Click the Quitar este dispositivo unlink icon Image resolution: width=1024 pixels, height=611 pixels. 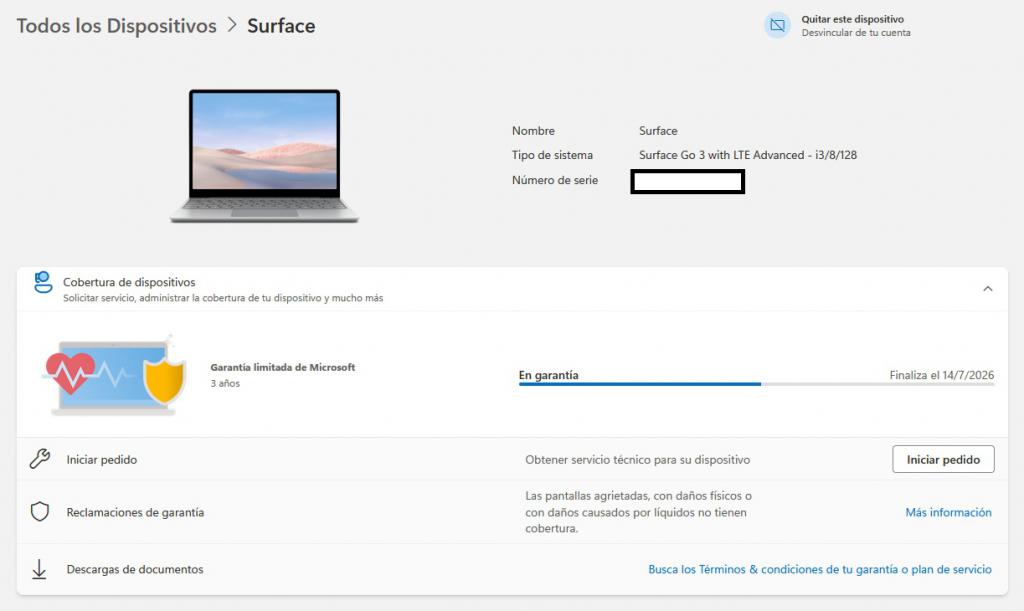[777, 25]
